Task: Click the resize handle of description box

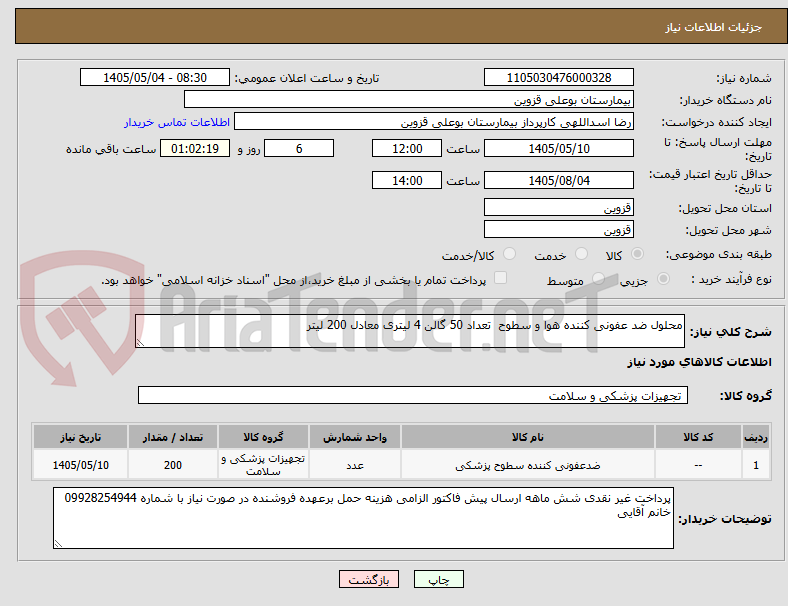Action: pos(140,342)
